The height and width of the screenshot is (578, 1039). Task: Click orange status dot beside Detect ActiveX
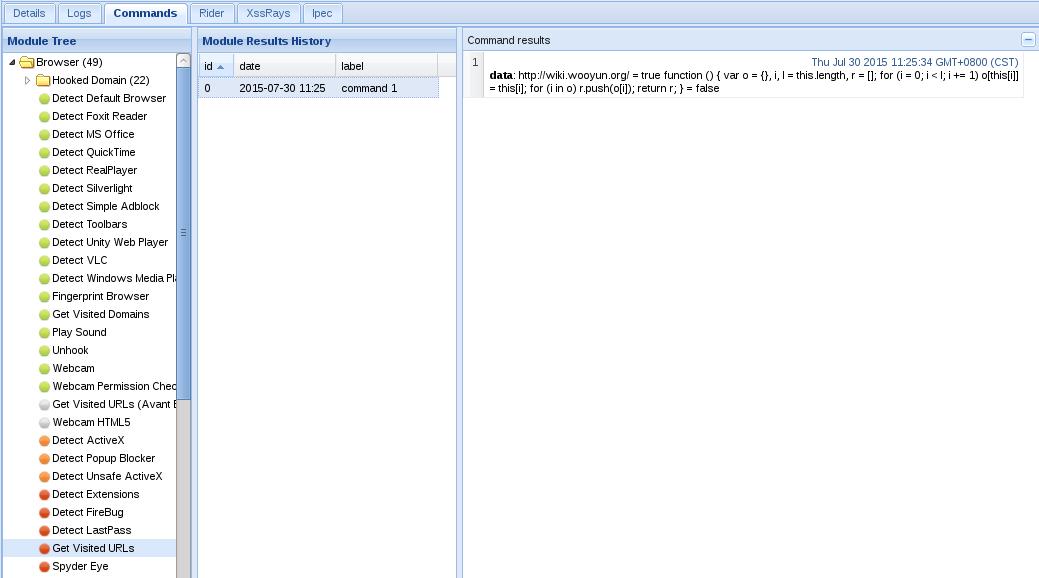coord(44,441)
